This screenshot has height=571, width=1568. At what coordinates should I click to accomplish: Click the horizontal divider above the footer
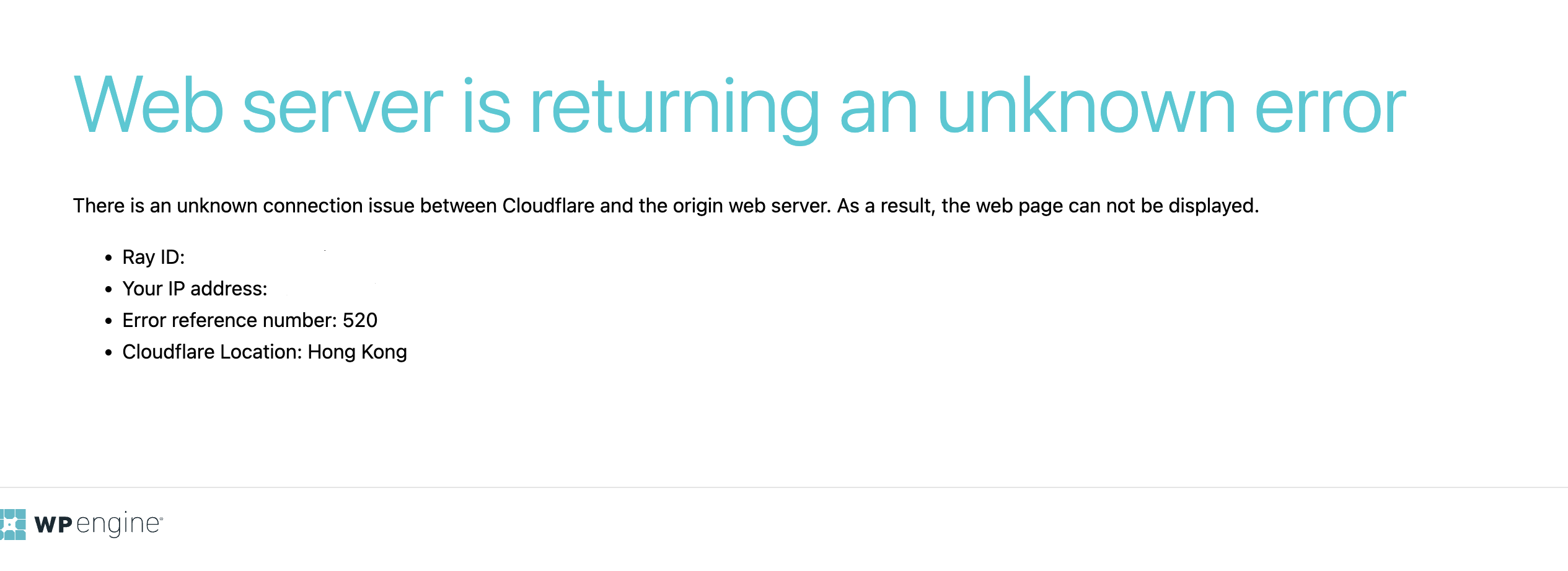click(784, 487)
